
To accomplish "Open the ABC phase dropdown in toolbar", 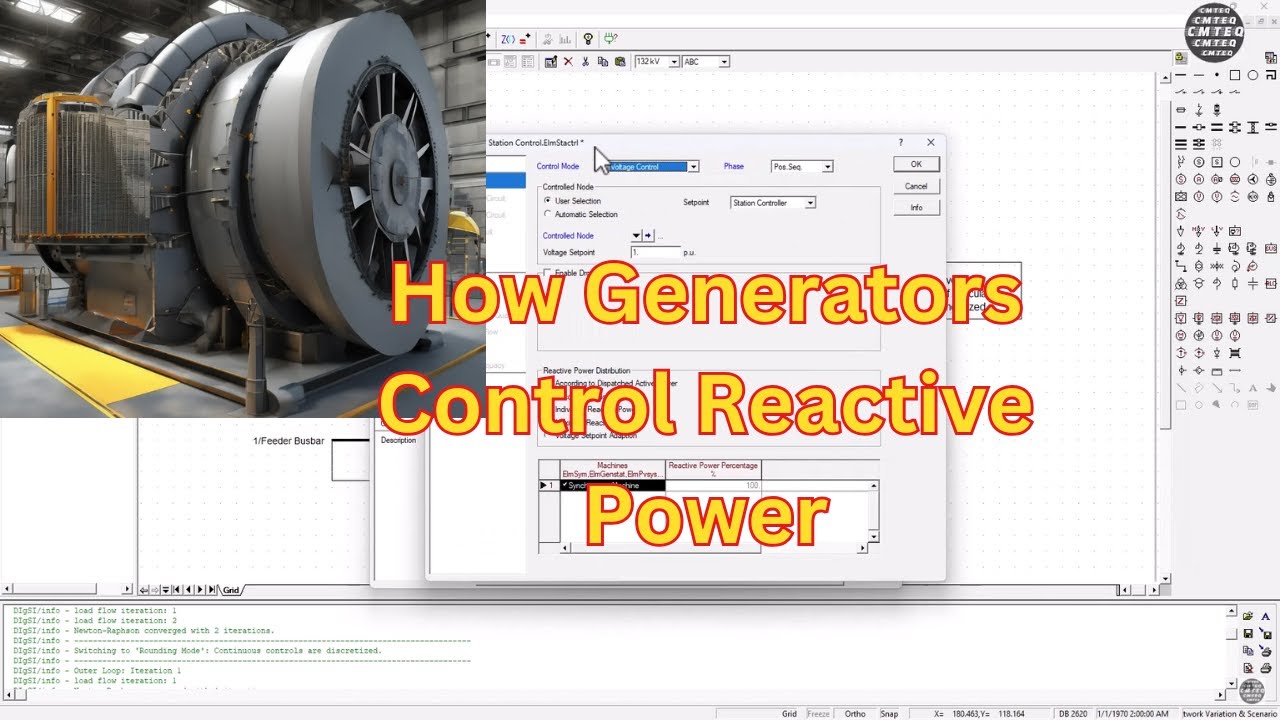I will (724, 62).
